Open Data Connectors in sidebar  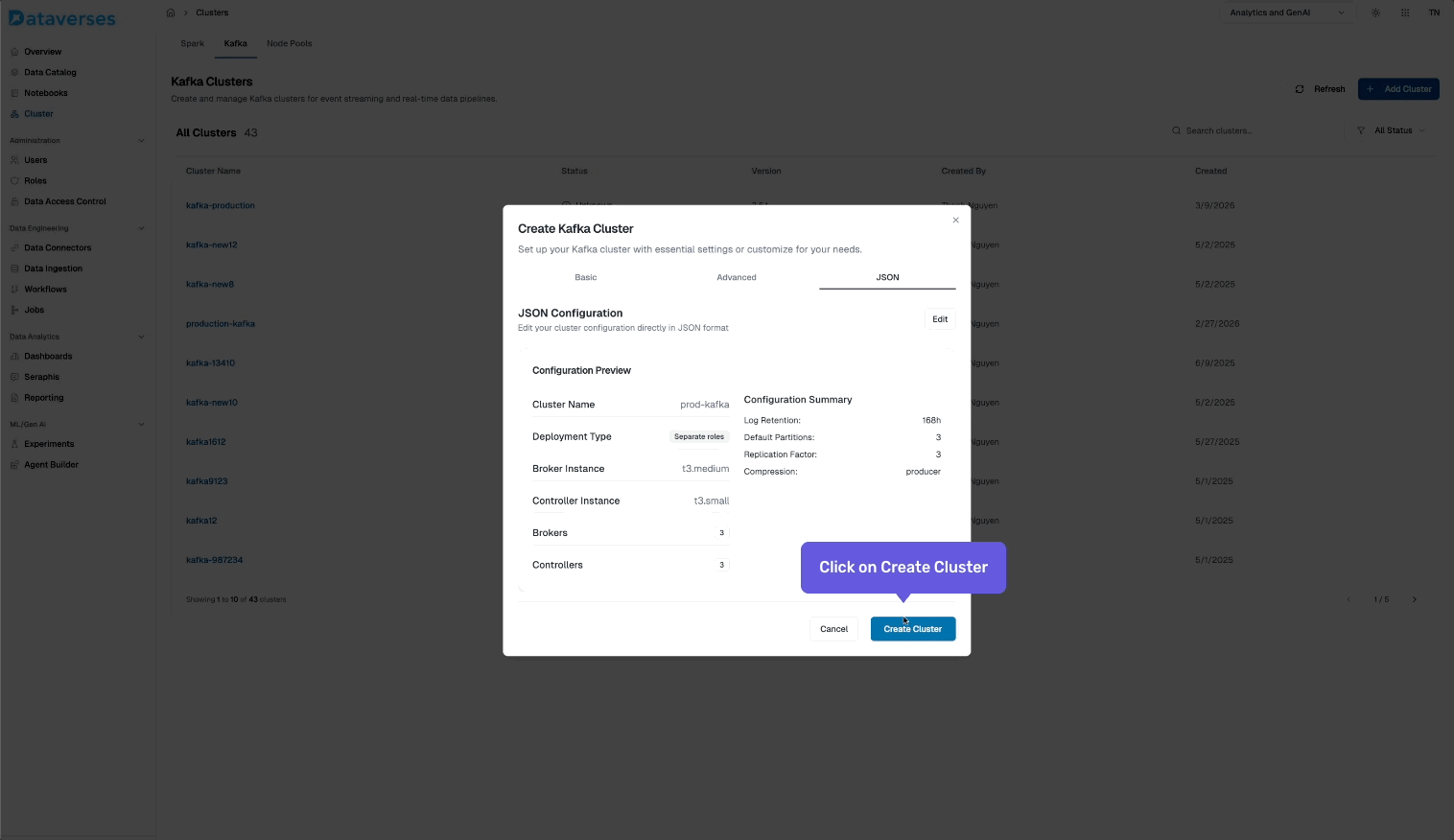pyautogui.click(x=58, y=247)
